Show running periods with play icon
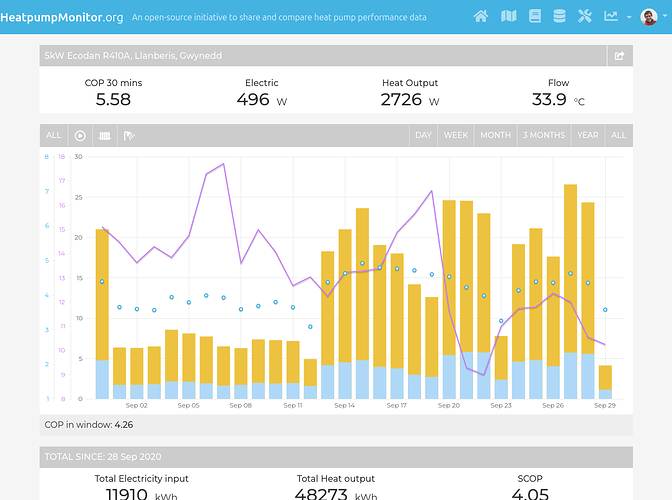Screen dimensions: 672x500 pyautogui.click(x=80, y=135)
